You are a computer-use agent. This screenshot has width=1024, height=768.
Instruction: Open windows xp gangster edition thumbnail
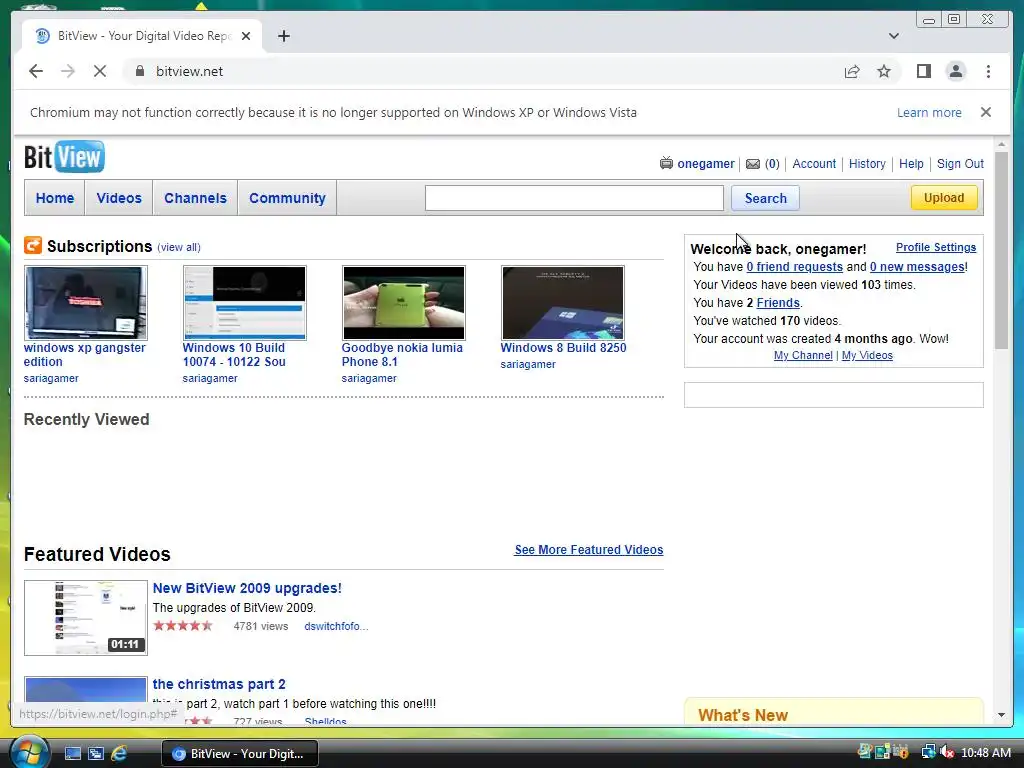(x=86, y=303)
